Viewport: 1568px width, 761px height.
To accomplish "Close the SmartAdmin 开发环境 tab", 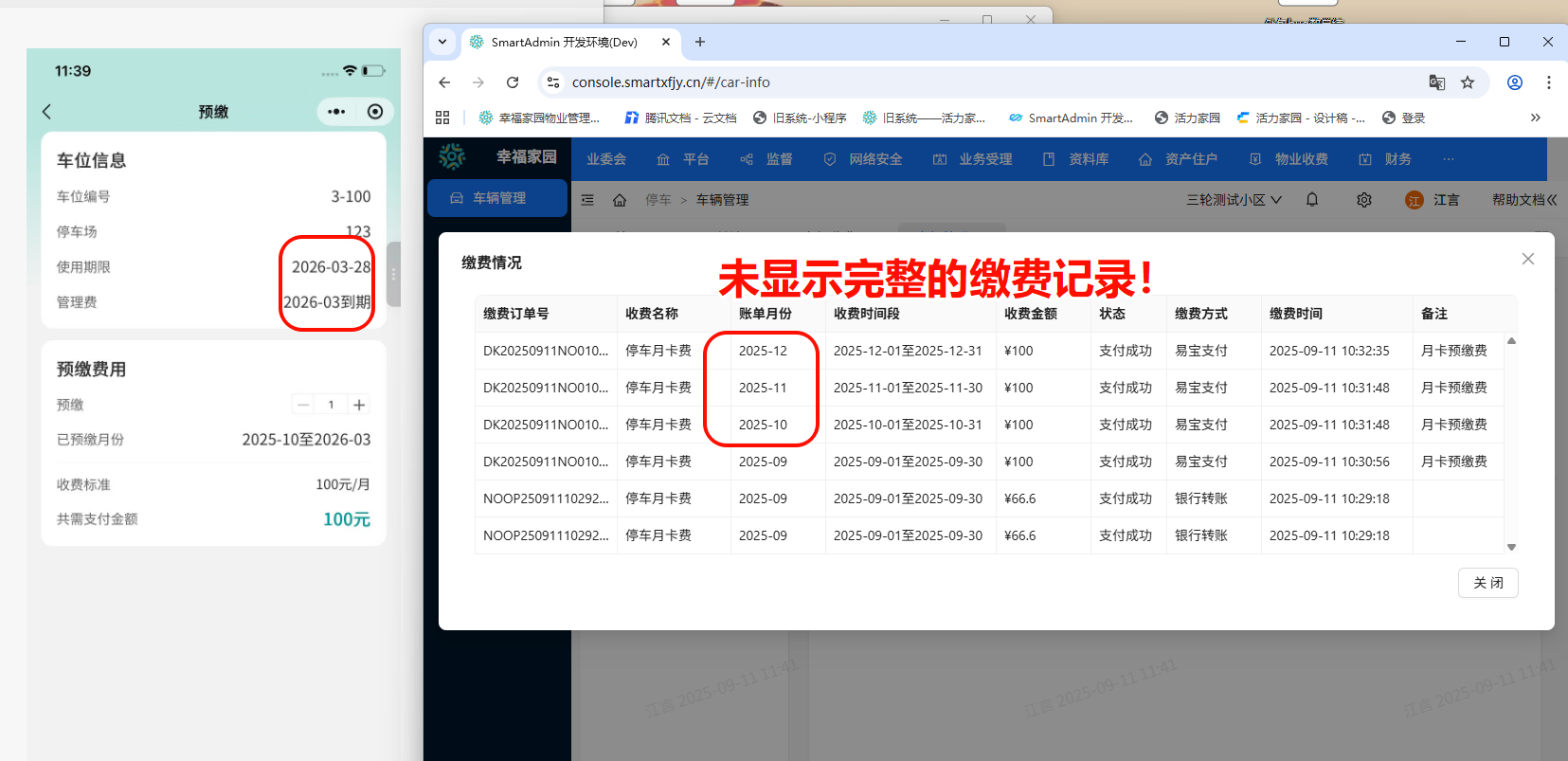I will 666,42.
